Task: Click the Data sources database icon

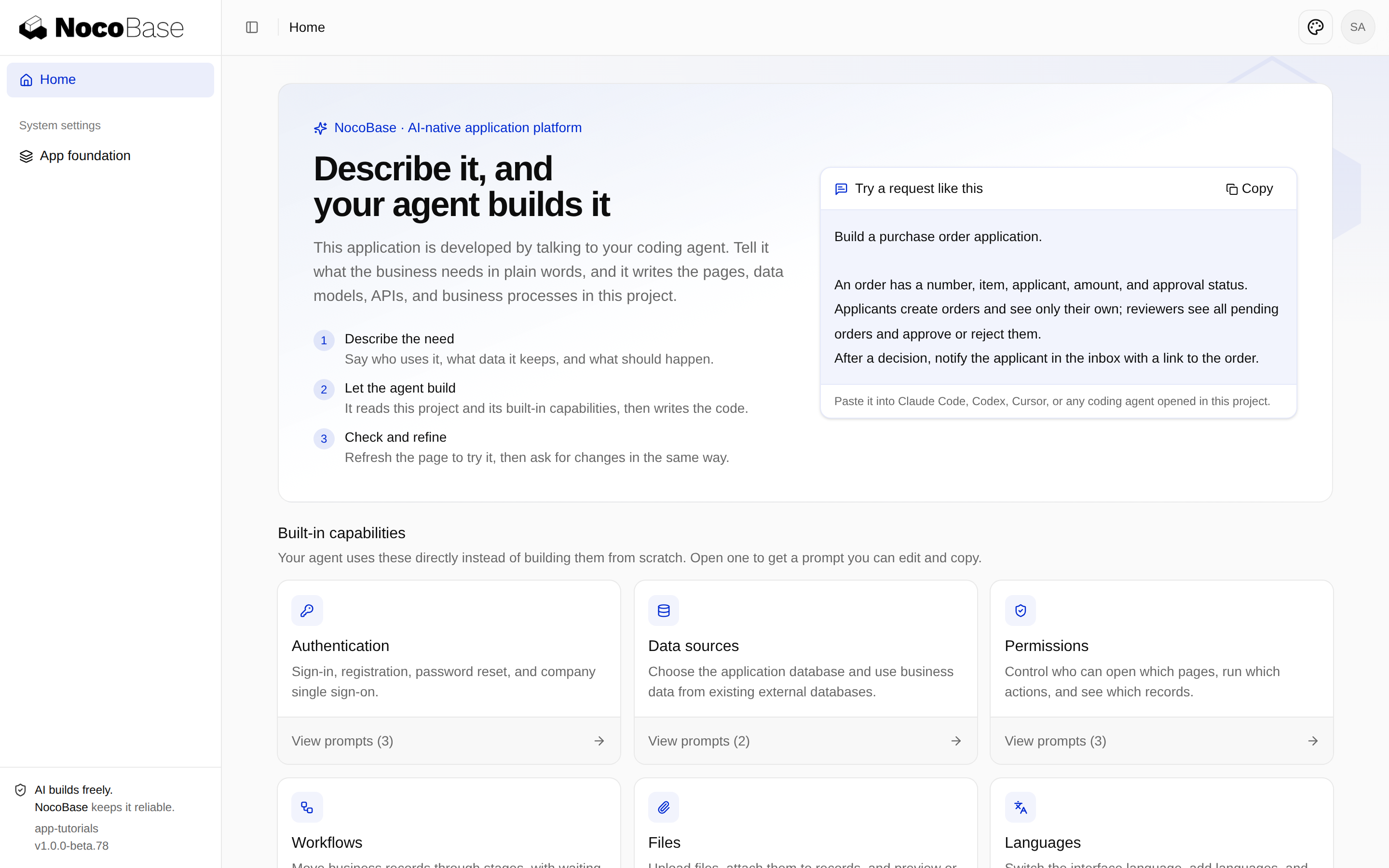Action: (x=664, y=610)
